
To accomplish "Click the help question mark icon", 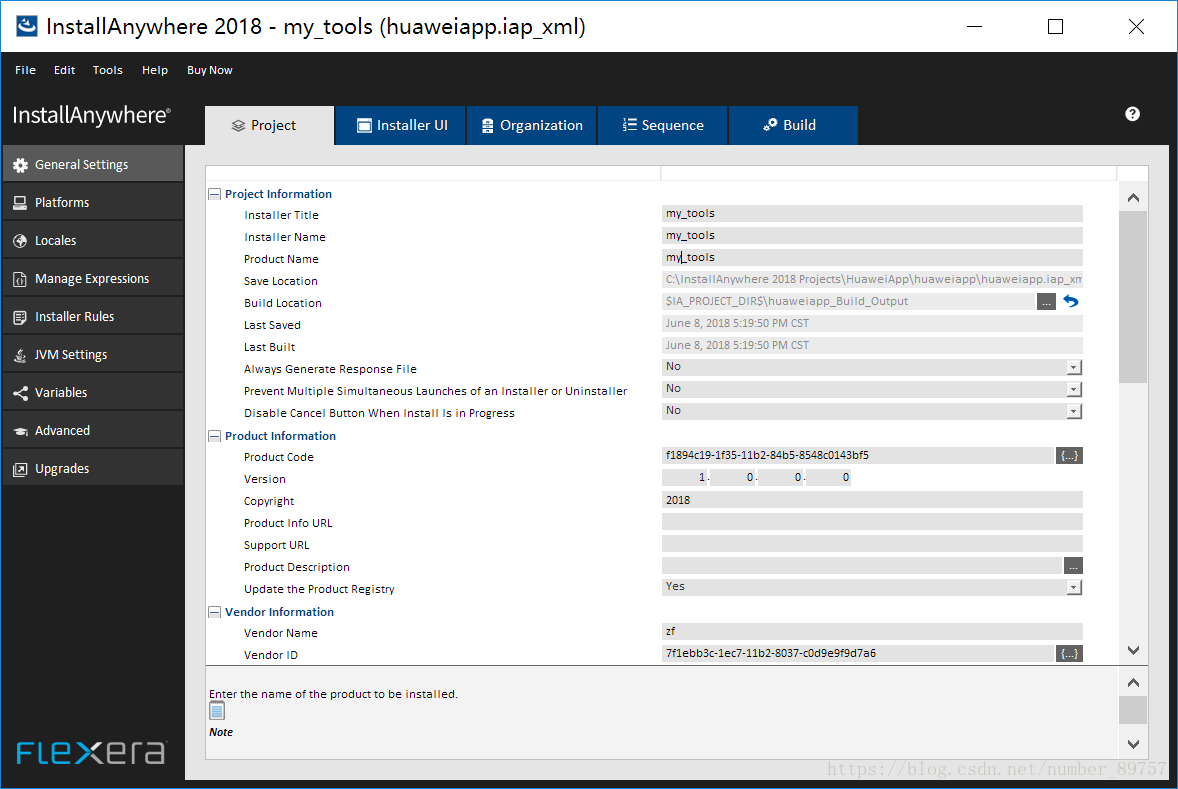I will pos(1132,113).
